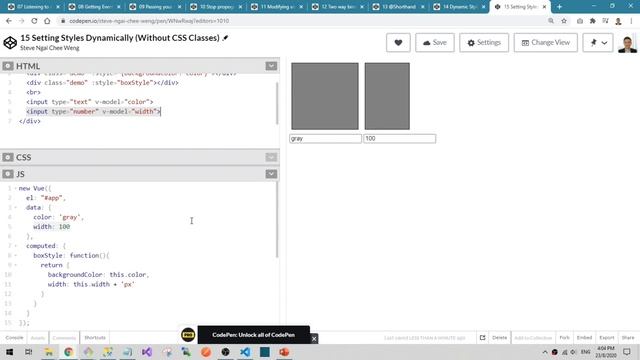This screenshot has height=360, width=640.
Task: Fork this pen
Action: [x=564, y=338]
